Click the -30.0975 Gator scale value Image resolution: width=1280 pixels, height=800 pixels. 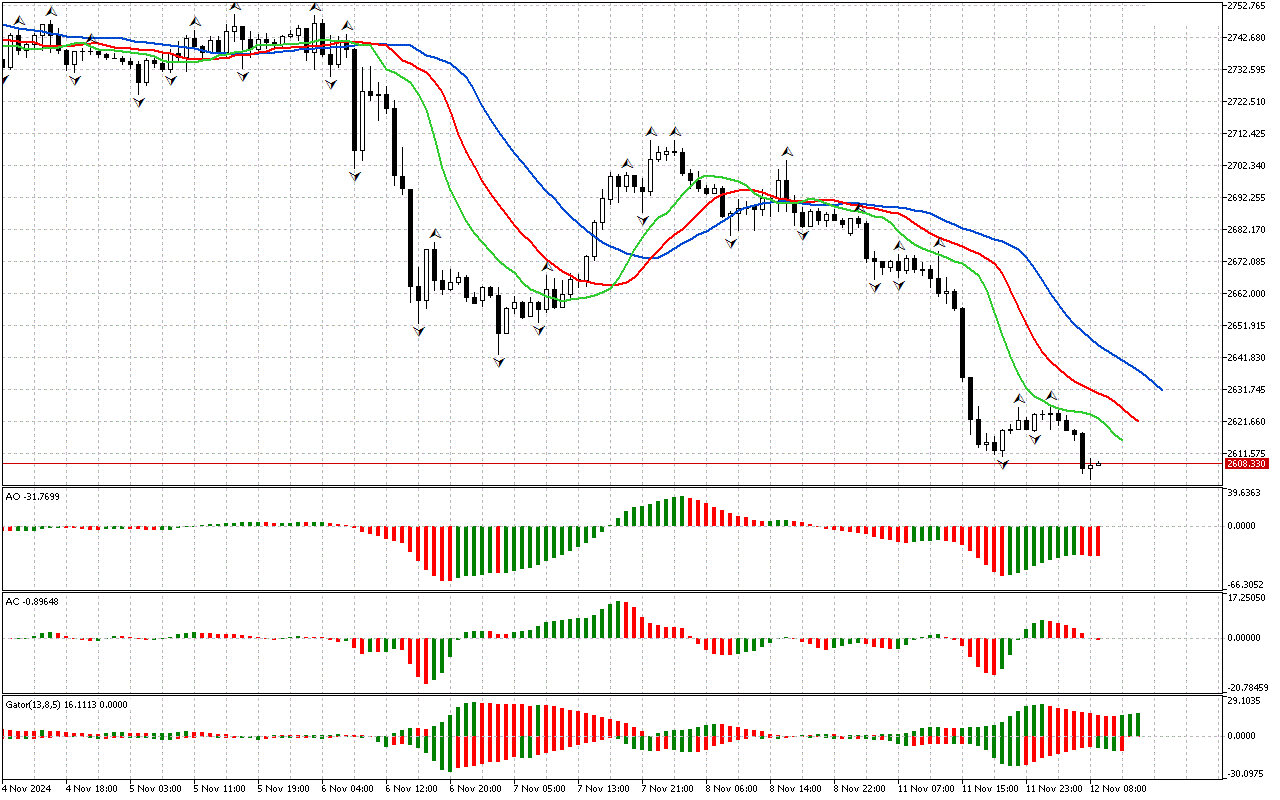[1246, 773]
